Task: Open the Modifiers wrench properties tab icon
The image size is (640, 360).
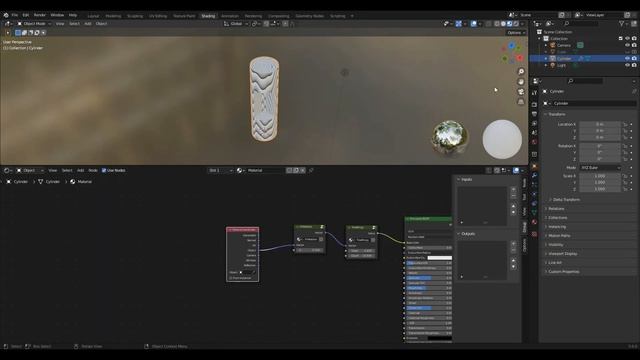Action: (x=534, y=176)
